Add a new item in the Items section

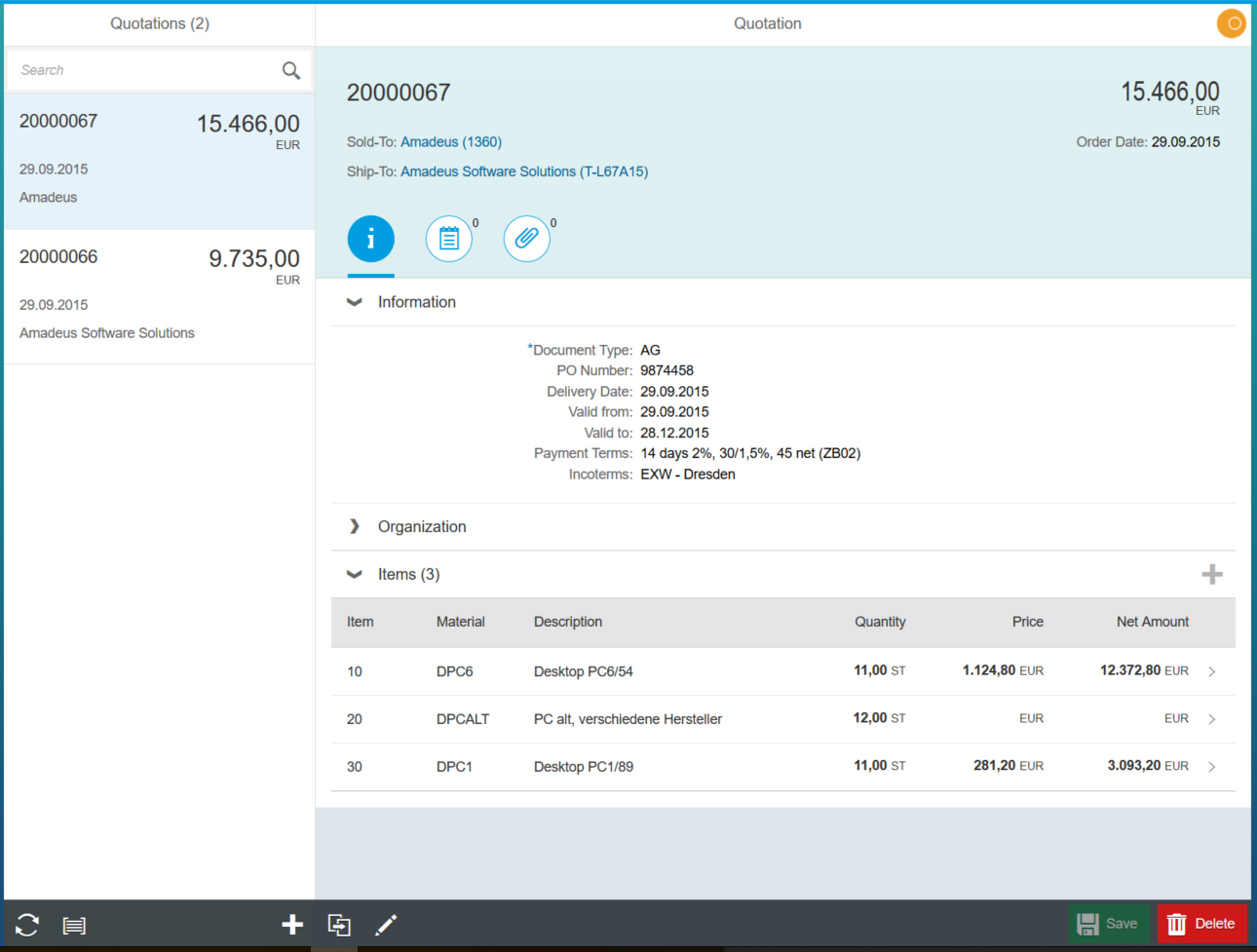pos(1212,574)
